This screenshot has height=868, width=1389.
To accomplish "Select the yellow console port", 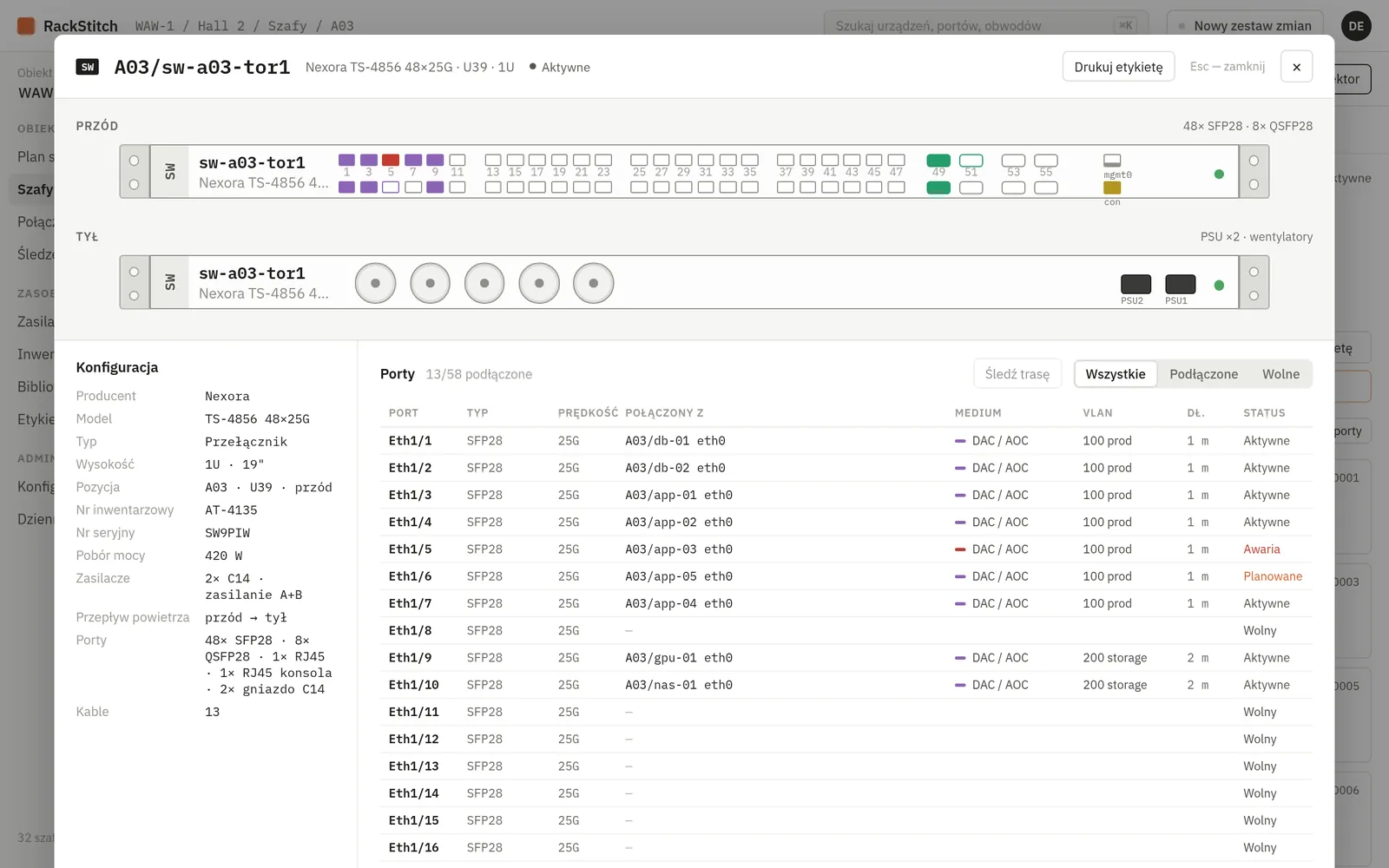I will 1112,187.
